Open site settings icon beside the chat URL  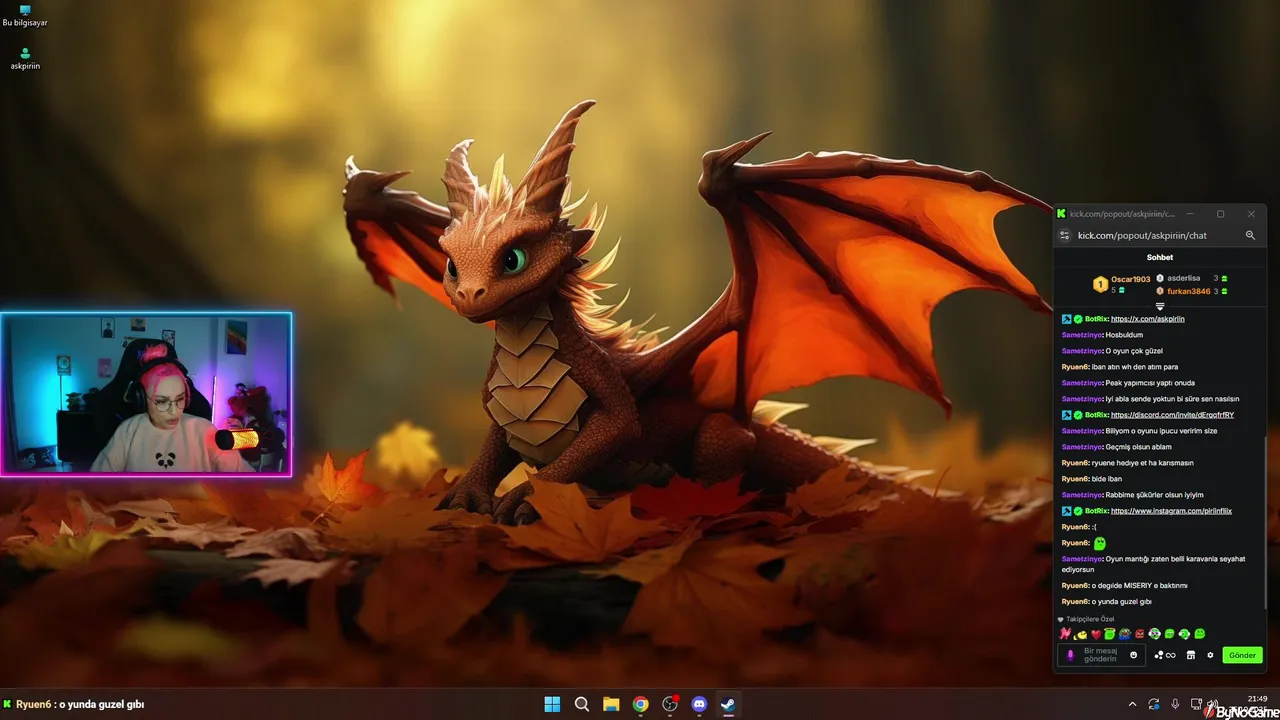(1065, 235)
